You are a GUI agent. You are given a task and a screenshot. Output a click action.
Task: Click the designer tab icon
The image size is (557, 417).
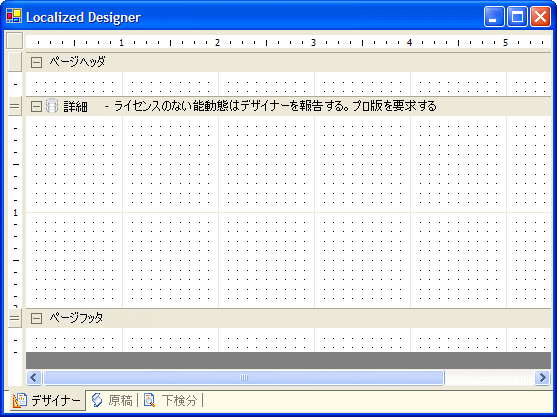point(20,400)
